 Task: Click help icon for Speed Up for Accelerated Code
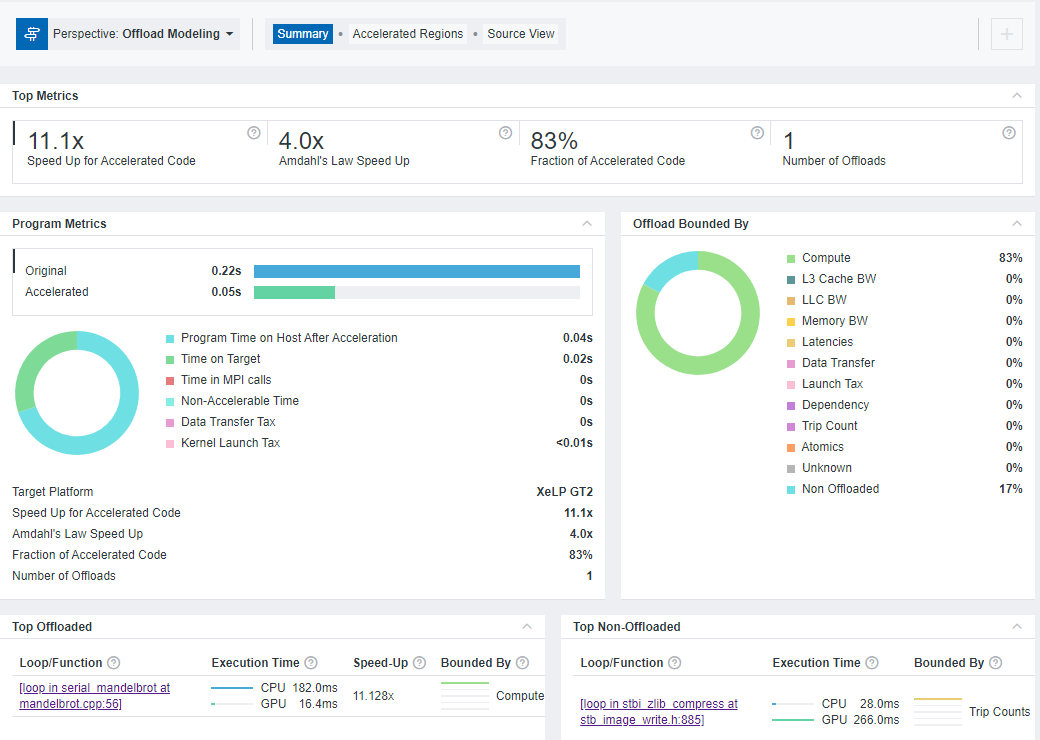pos(254,133)
